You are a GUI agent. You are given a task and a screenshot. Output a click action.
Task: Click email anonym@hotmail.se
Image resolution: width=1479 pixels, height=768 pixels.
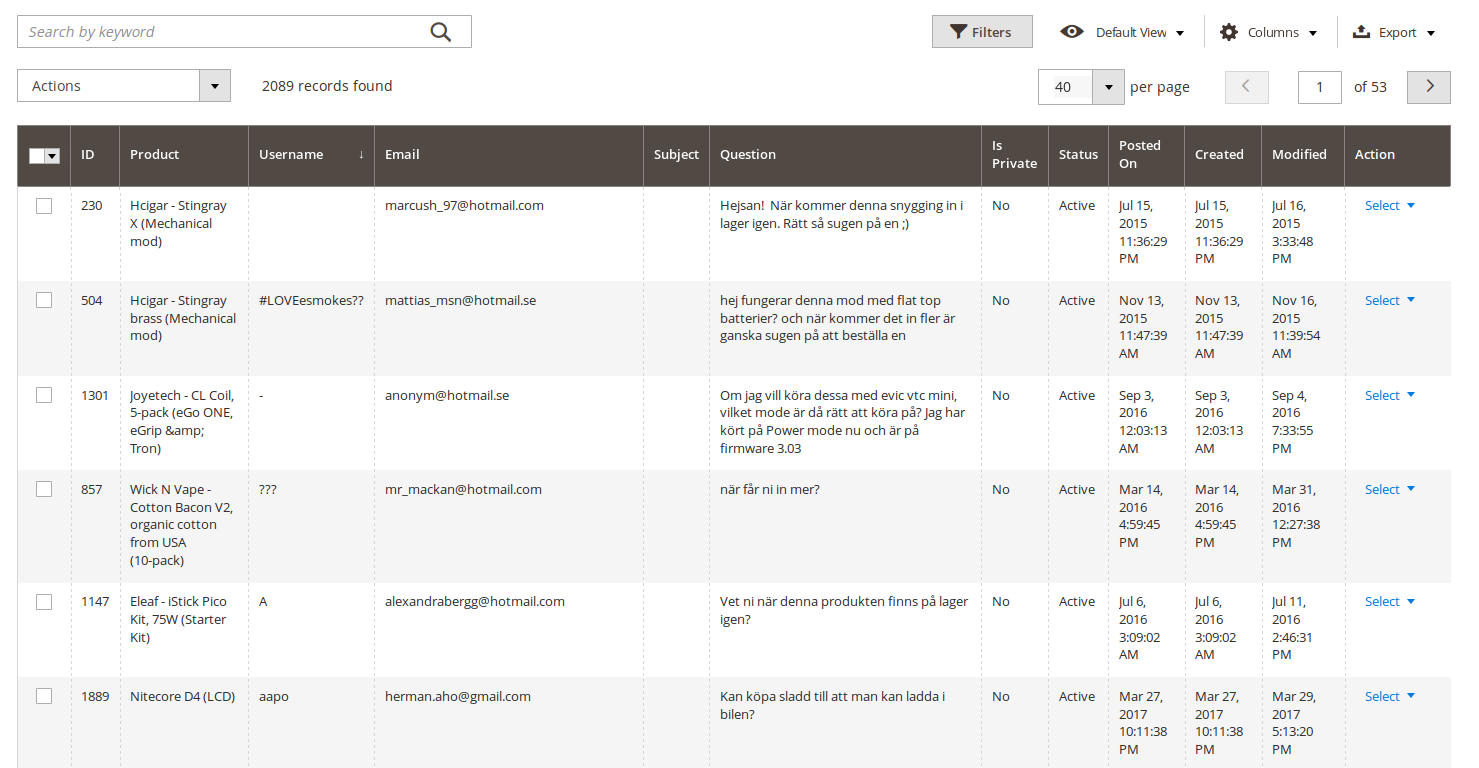click(x=447, y=395)
